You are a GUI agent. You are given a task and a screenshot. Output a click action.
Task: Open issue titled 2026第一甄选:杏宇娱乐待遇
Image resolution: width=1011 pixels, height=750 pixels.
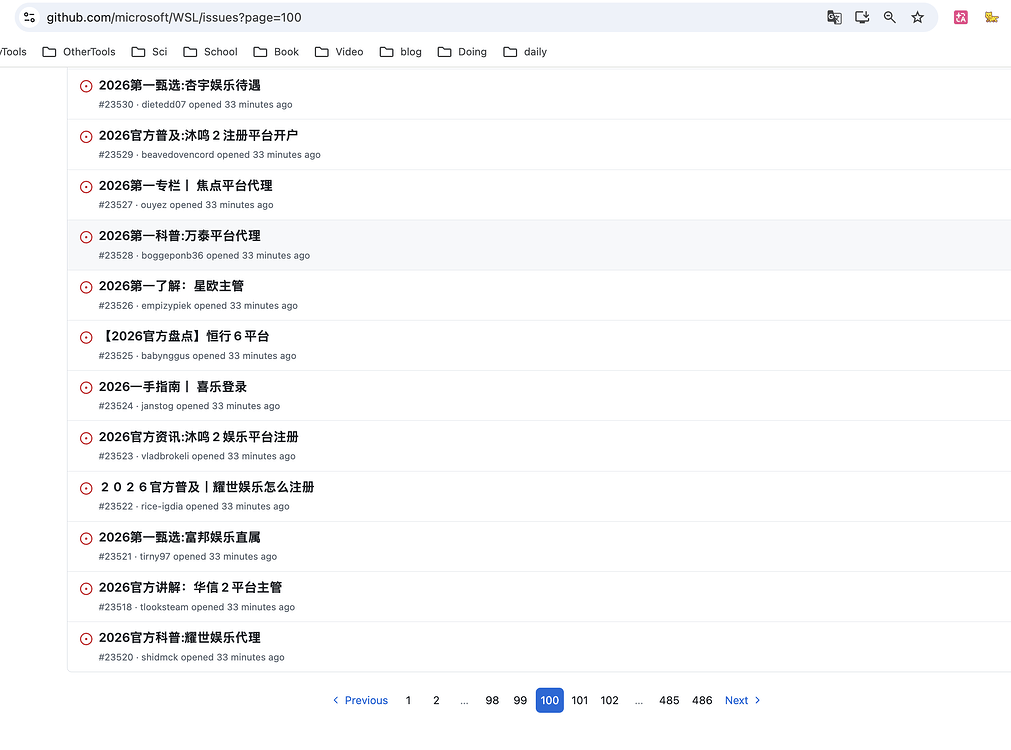coord(179,85)
